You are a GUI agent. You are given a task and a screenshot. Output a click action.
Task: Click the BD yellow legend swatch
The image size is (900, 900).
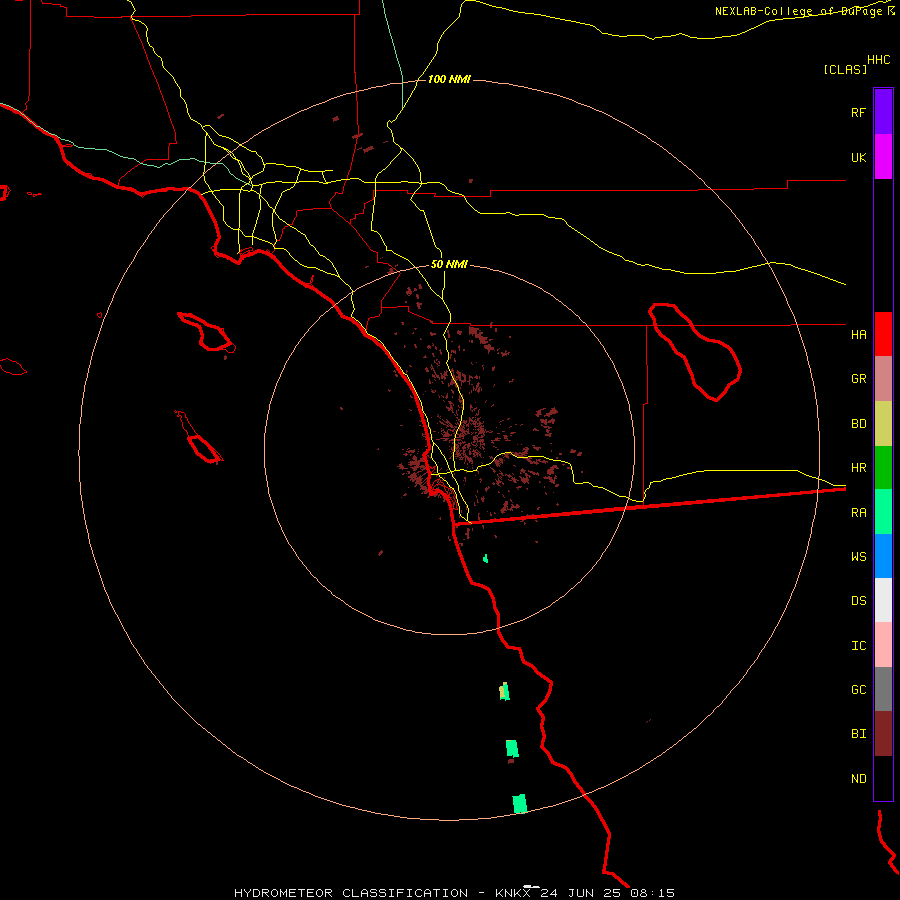(883, 423)
